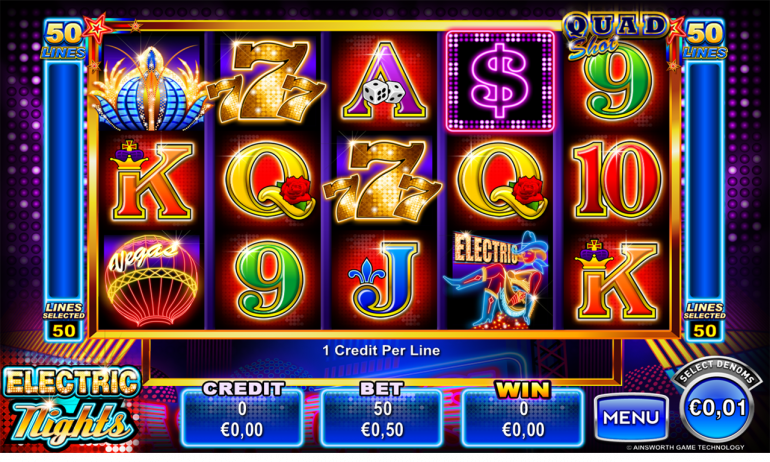
Task: Click the Electric cowgirl symbol
Action: point(497,280)
